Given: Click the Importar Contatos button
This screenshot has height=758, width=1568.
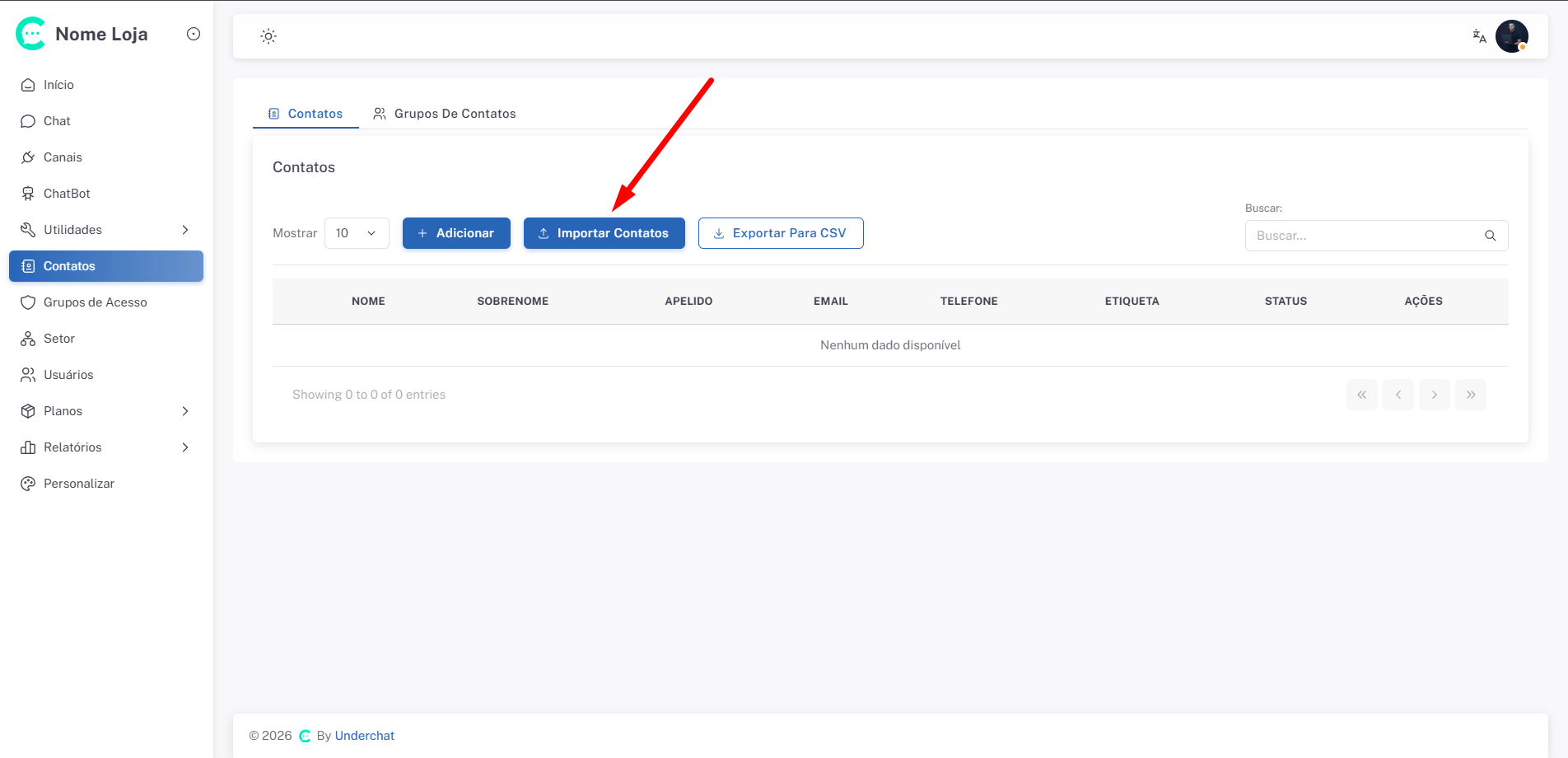Looking at the screenshot, I should point(604,233).
